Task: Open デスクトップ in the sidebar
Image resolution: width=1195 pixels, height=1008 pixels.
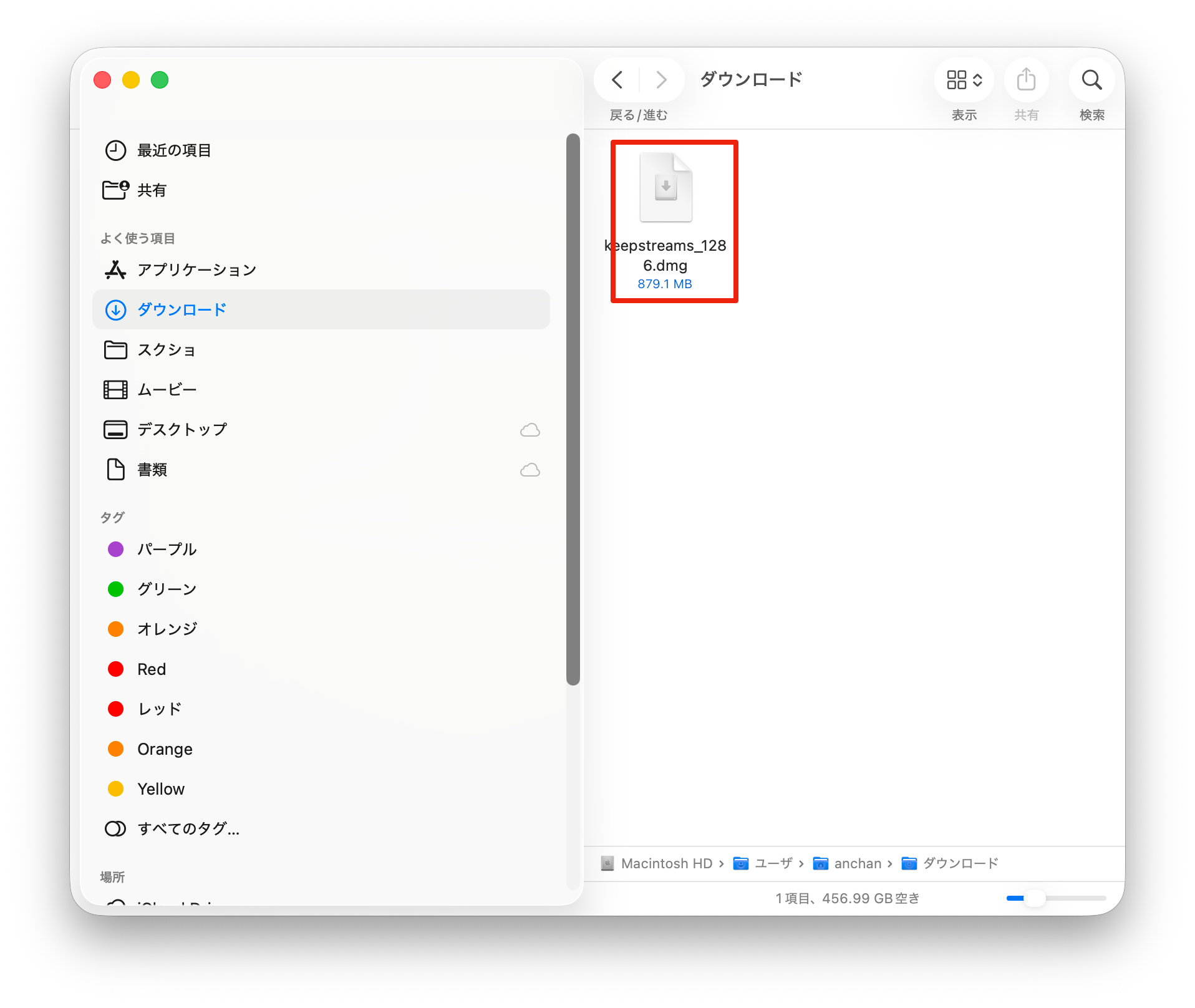Action: coord(181,430)
